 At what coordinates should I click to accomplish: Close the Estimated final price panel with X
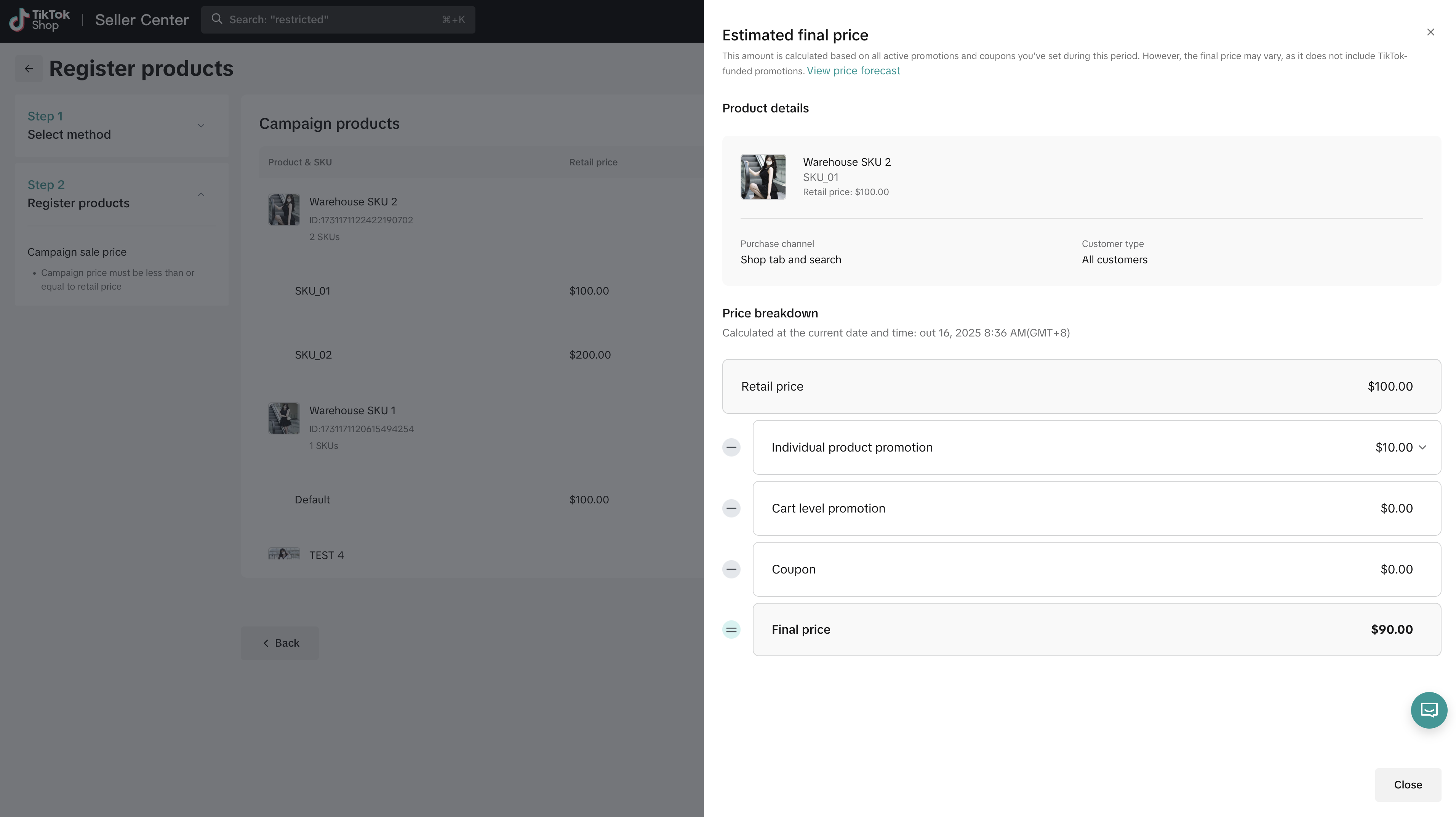pyautogui.click(x=1430, y=32)
